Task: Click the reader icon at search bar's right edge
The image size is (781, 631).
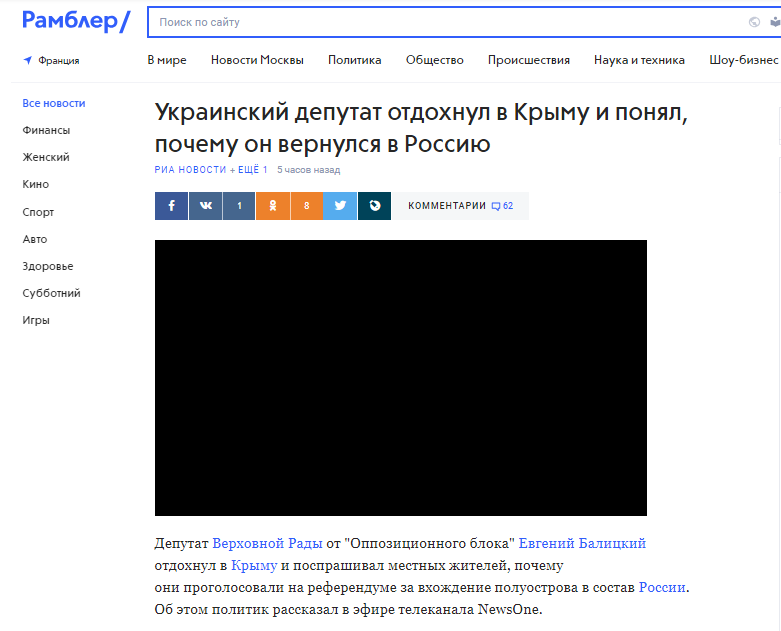Action: point(773,22)
